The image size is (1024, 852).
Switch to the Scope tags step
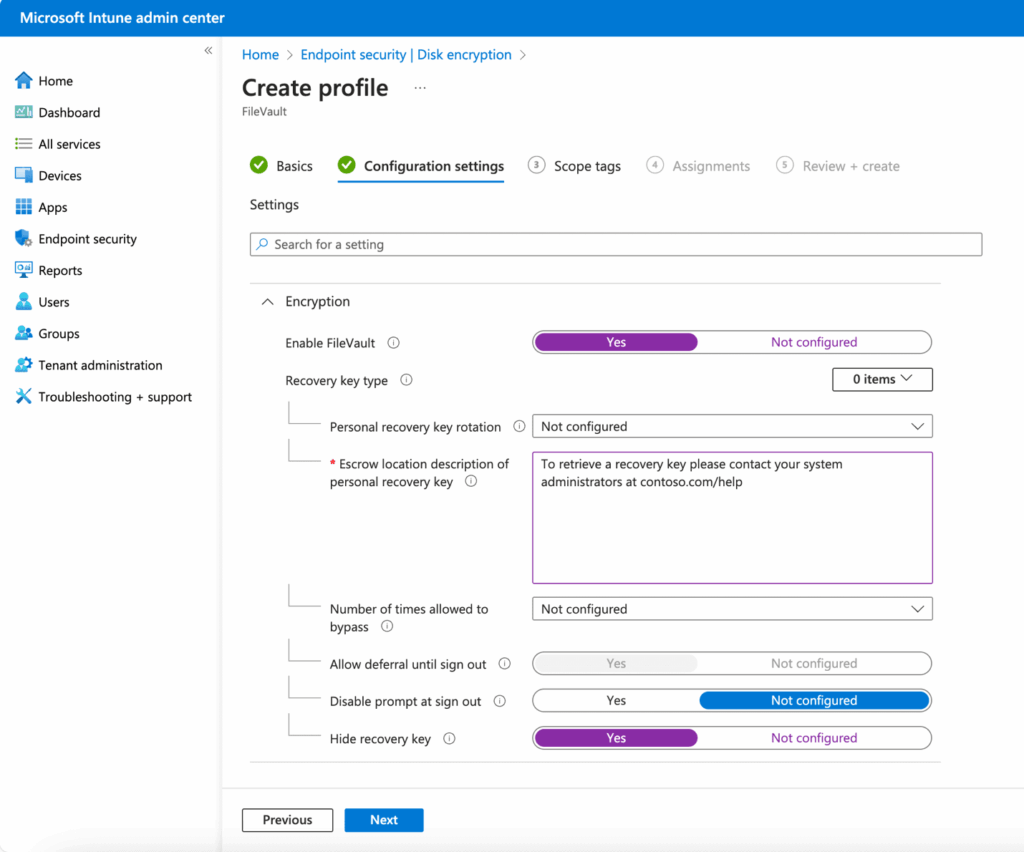click(575, 166)
